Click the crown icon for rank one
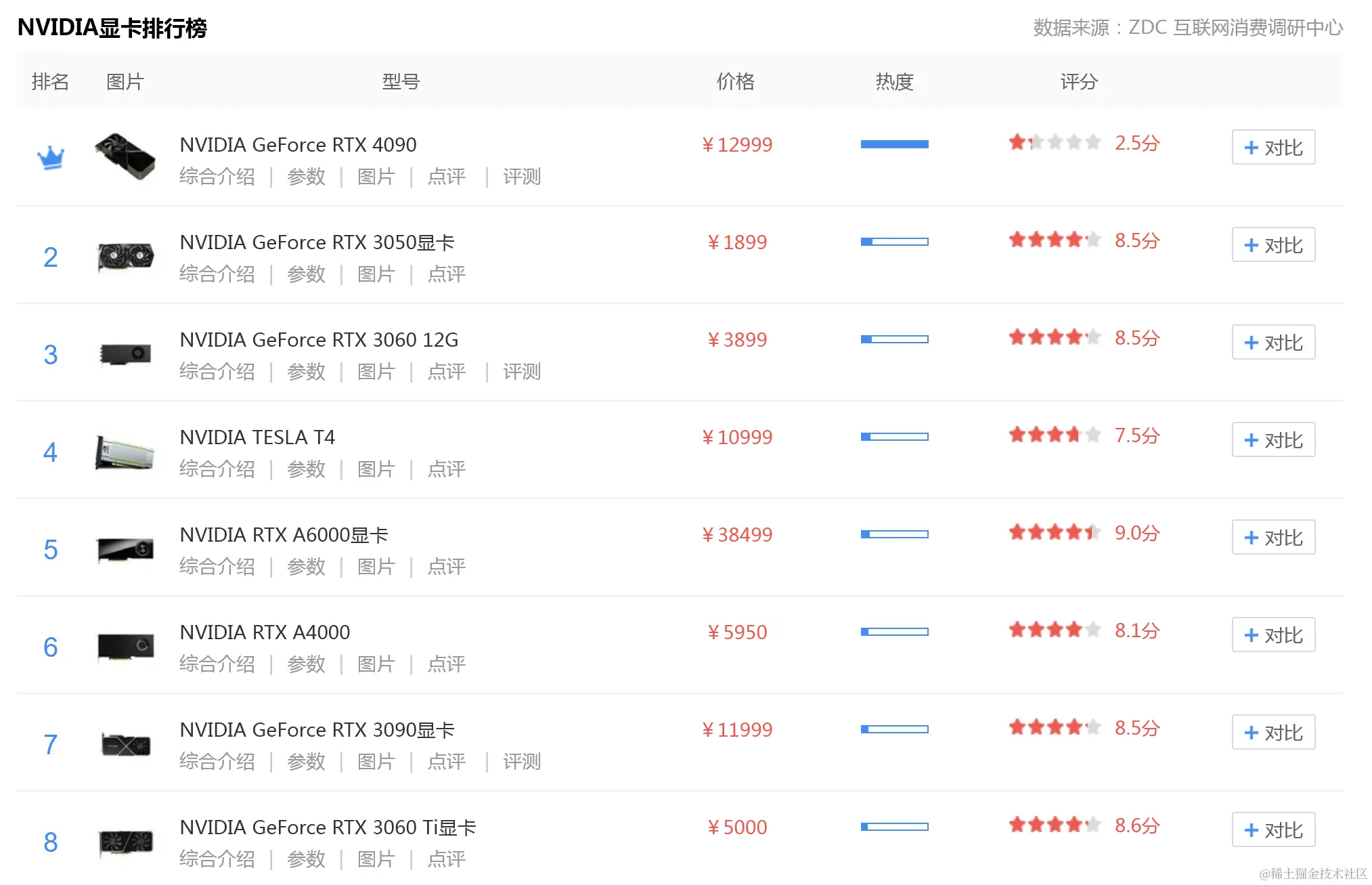This screenshot has width=1372, height=885. coord(51,158)
